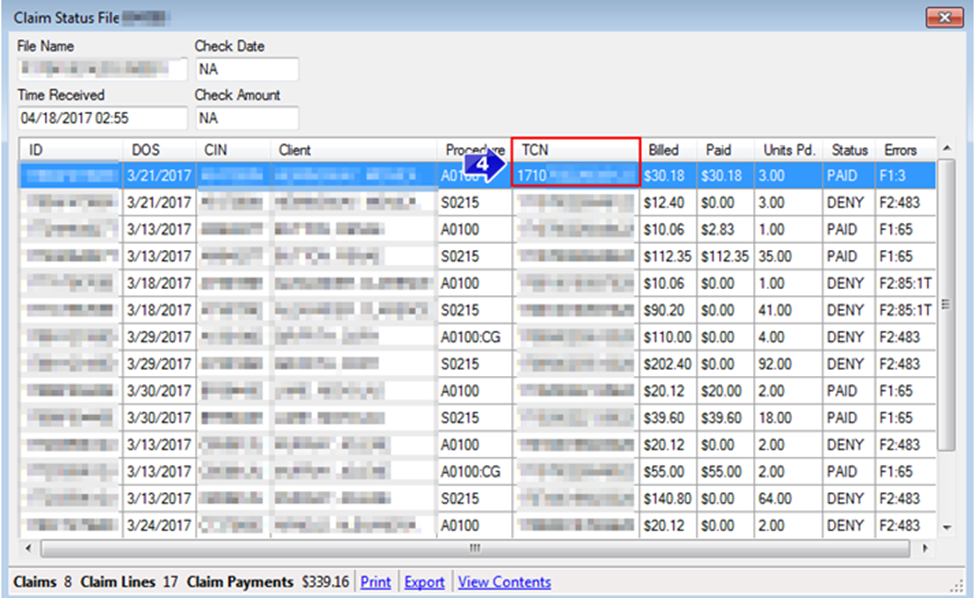The width and height of the screenshot is (975, 598).
Task: Sort claims by the Status column
Action: 848,149
